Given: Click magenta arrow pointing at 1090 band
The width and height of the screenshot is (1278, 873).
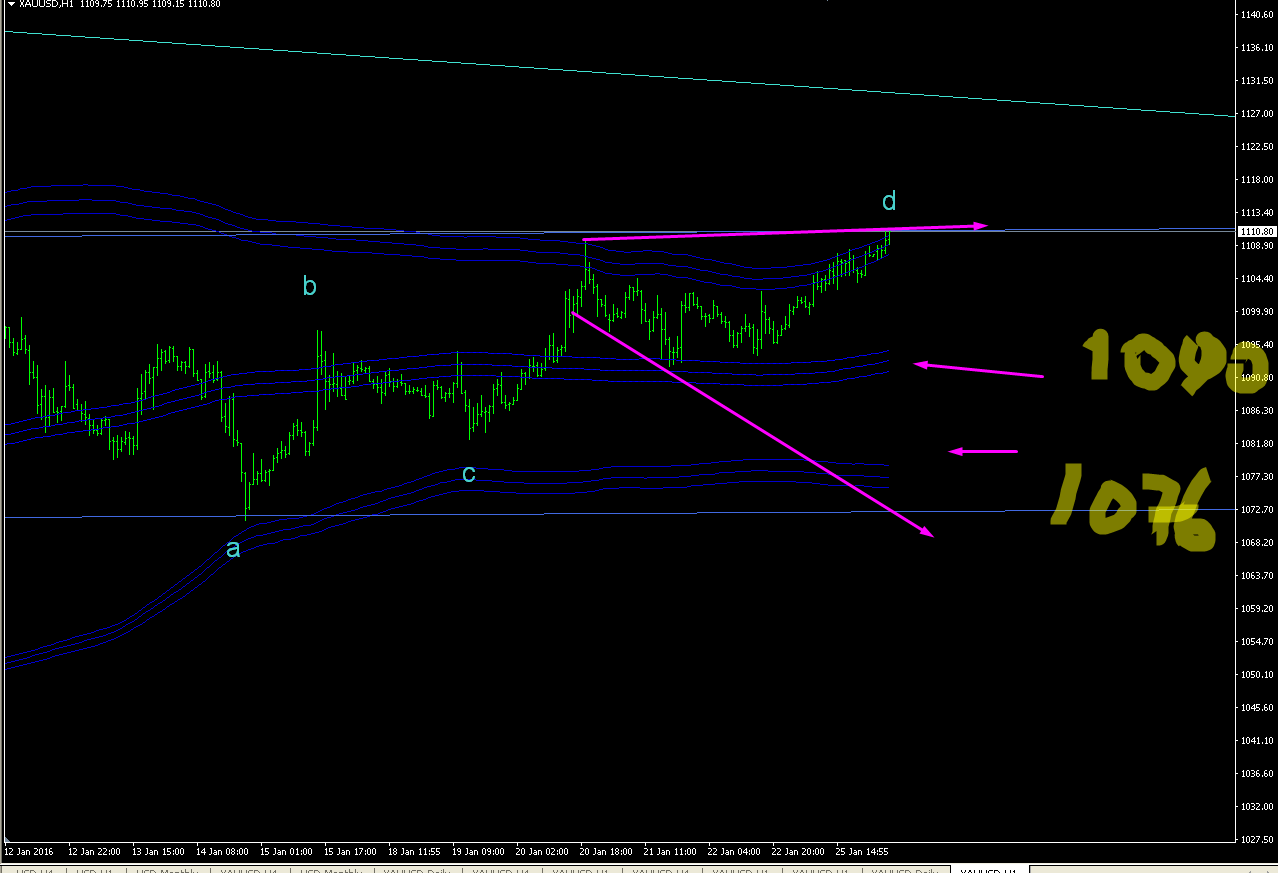Looking at the screenshot, I should click(x=979, y=370).
